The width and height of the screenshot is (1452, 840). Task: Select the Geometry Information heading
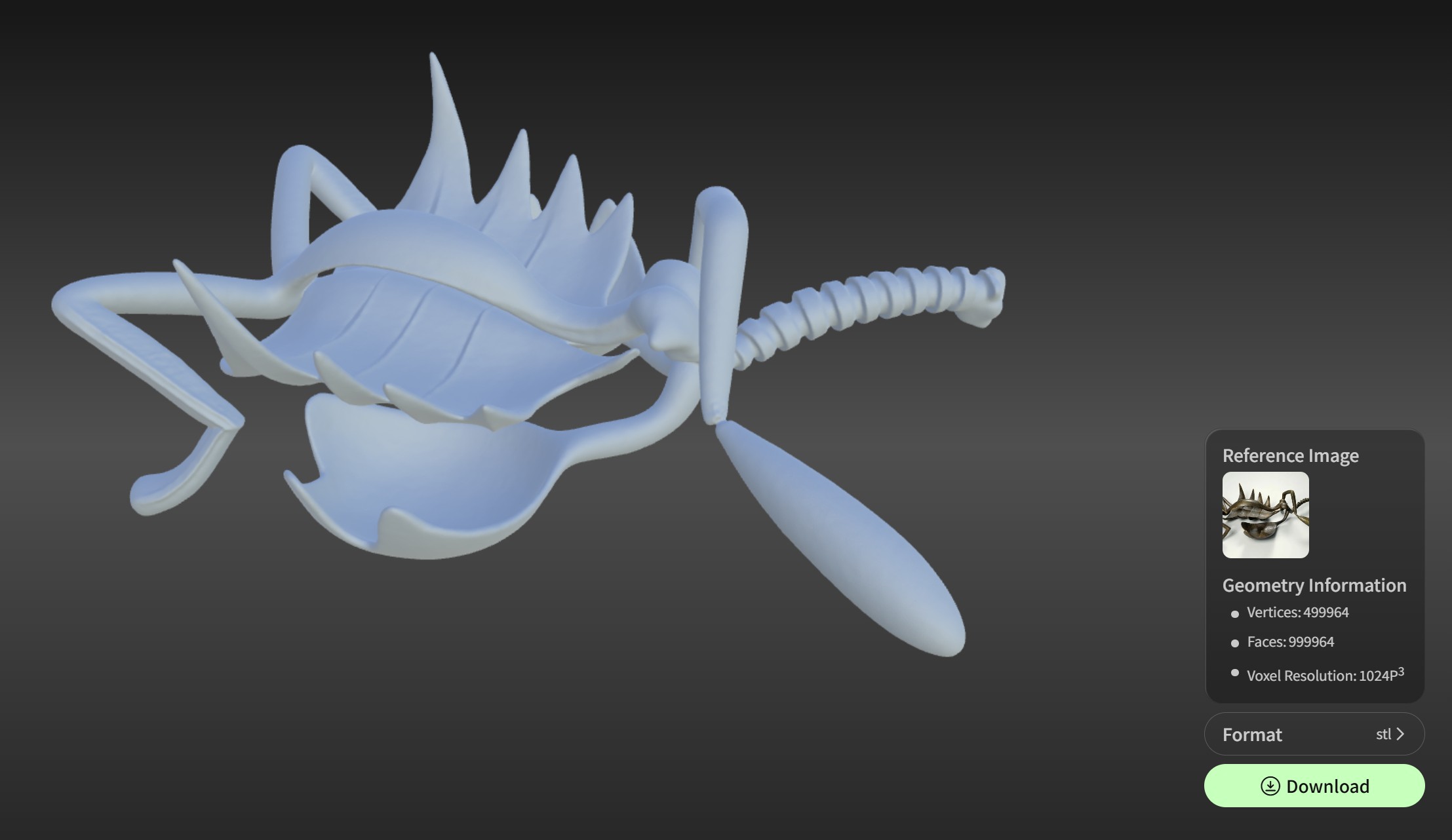click(1314, 585)
